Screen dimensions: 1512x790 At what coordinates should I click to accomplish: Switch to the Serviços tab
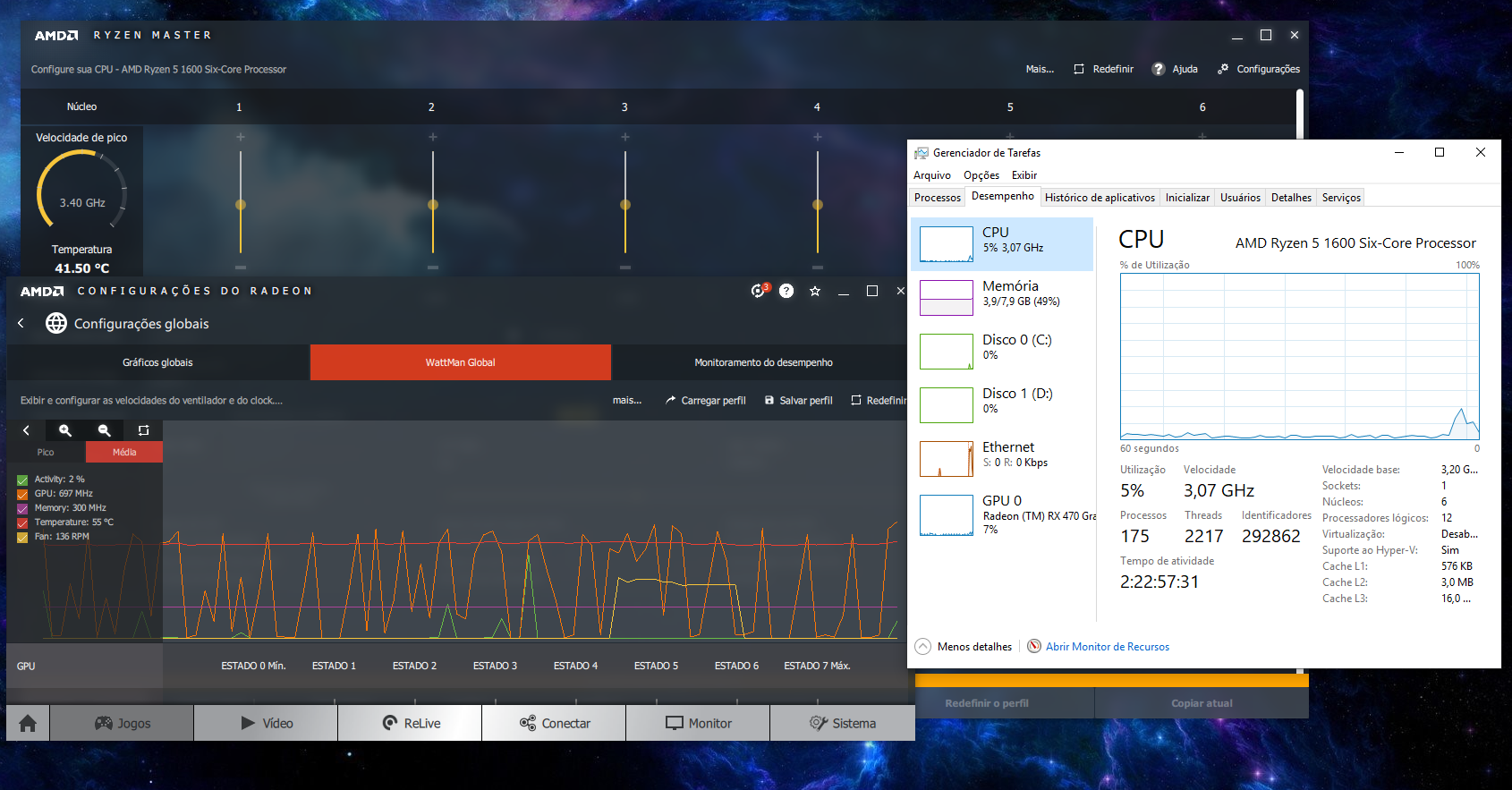click(1341, 198)
